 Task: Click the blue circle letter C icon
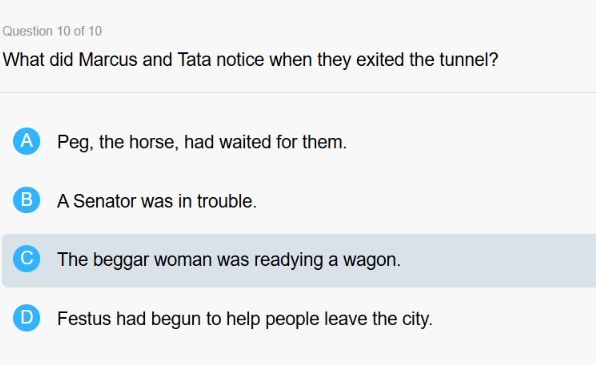(x=27, y=259)
